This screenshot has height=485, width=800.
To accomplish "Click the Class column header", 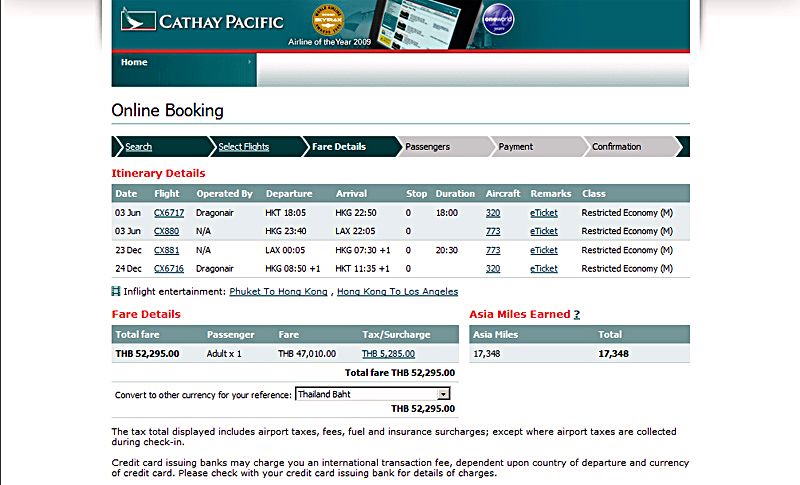I will tap(594, 194).
